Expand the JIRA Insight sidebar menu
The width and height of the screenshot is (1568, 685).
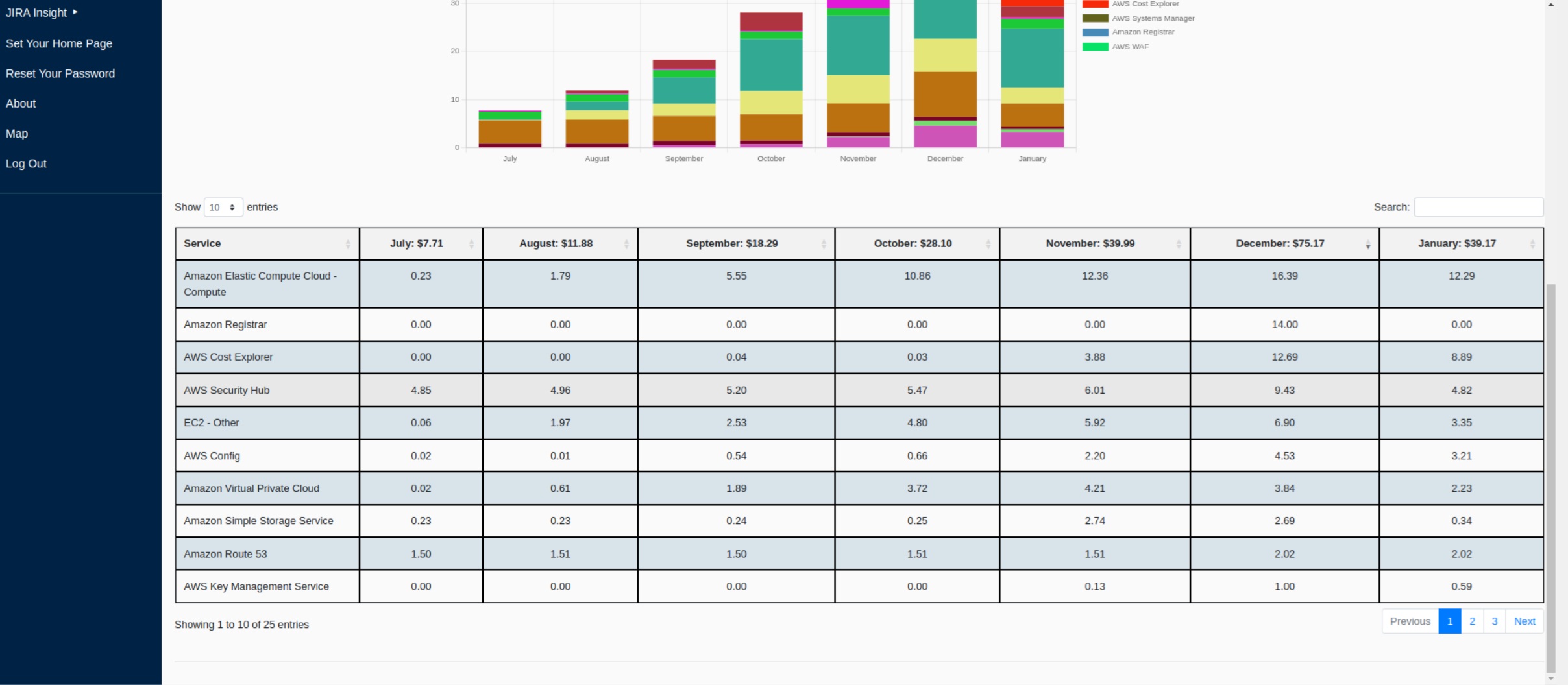pos(42,12)
